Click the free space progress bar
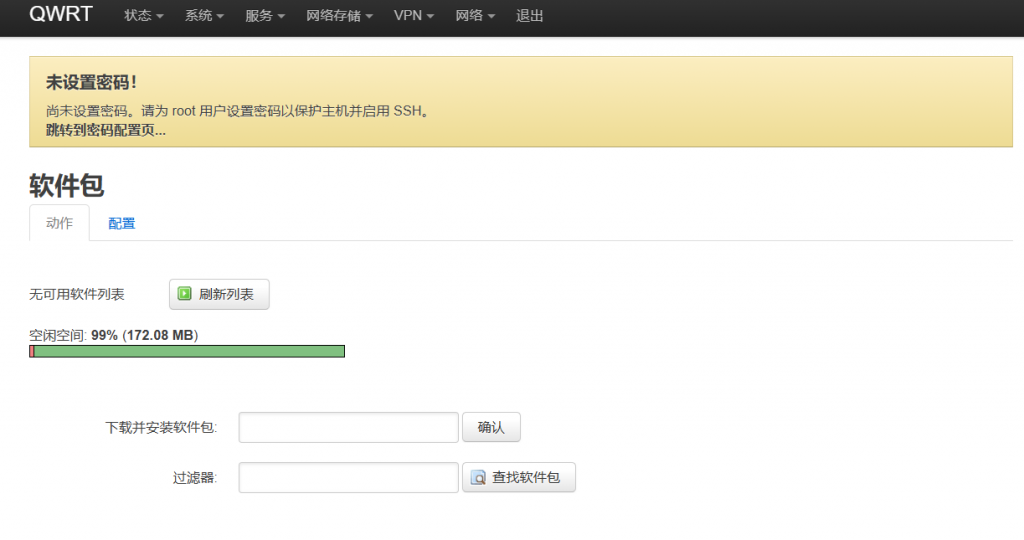The image size is (1024, 540). (x=187, y=351)
